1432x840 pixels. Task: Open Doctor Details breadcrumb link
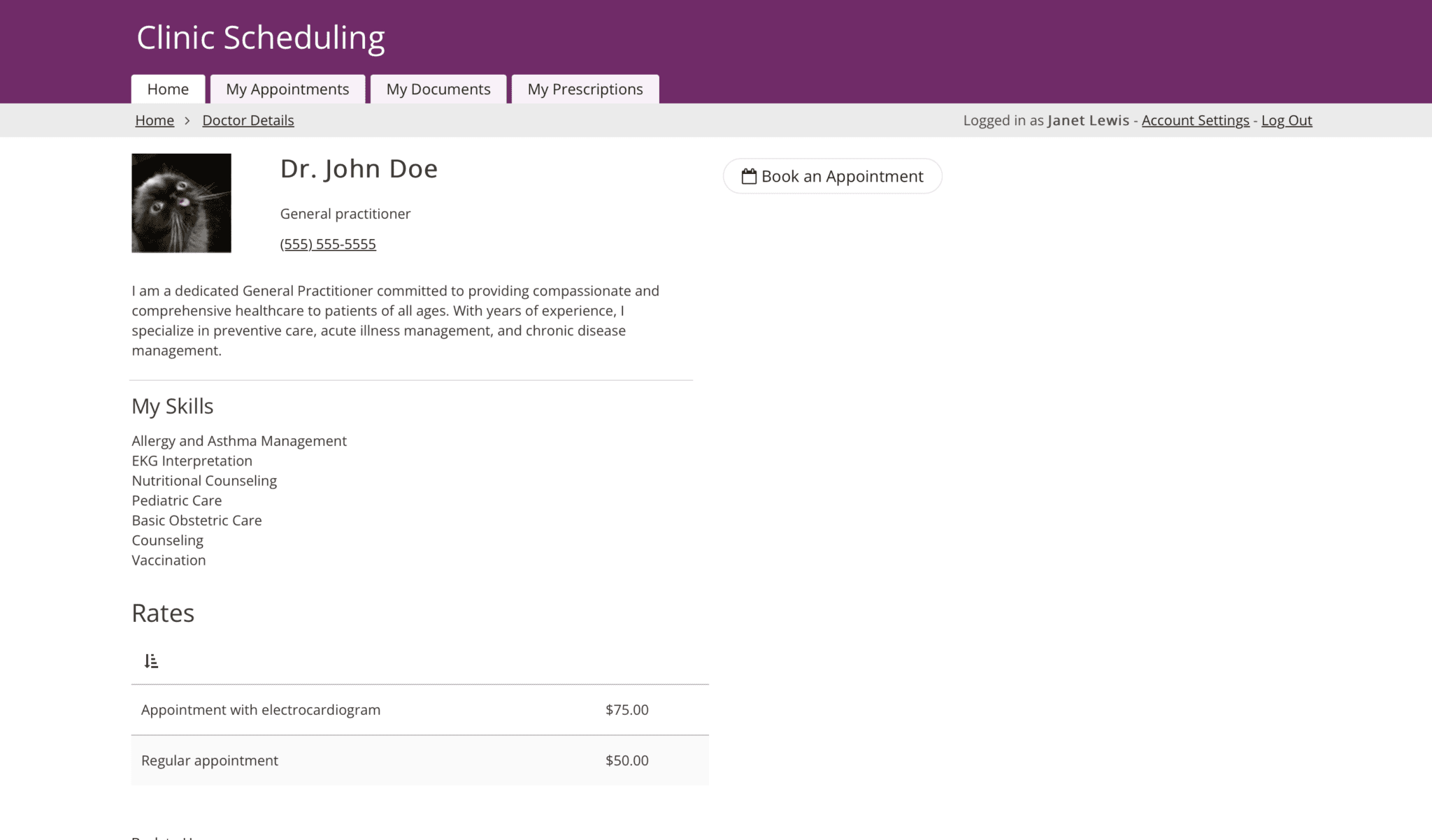click(248, 120)
